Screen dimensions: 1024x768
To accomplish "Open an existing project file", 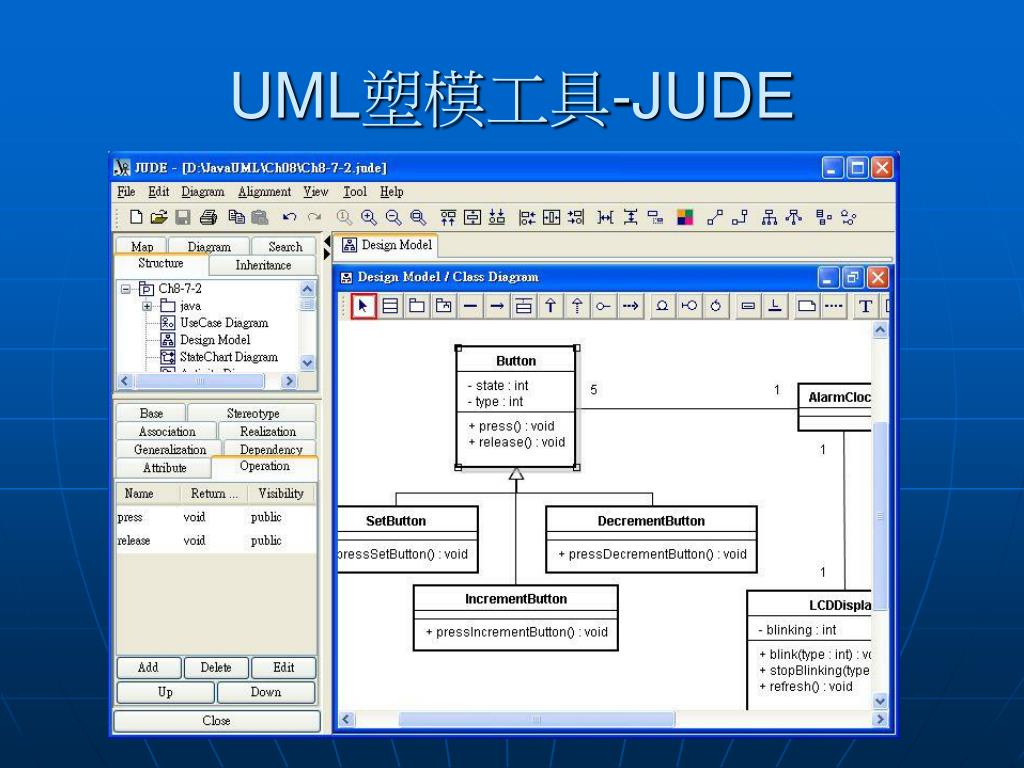I will pyautogui.click(x=159, y=217).
